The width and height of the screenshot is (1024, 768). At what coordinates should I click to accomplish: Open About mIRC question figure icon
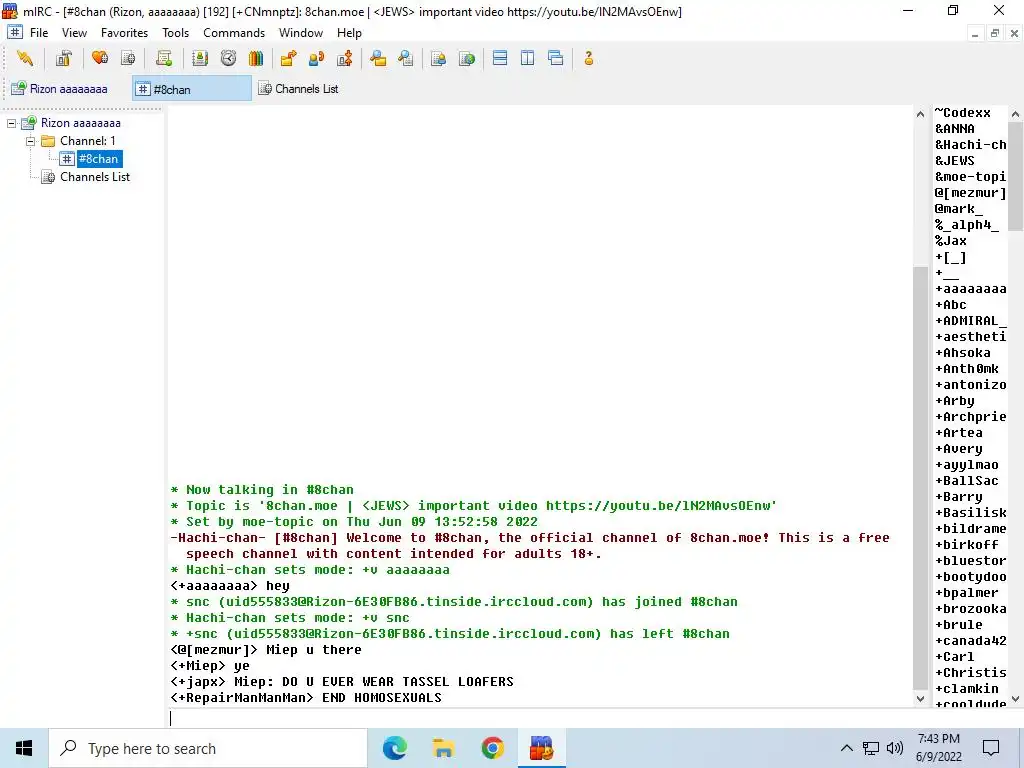[588, 59]
